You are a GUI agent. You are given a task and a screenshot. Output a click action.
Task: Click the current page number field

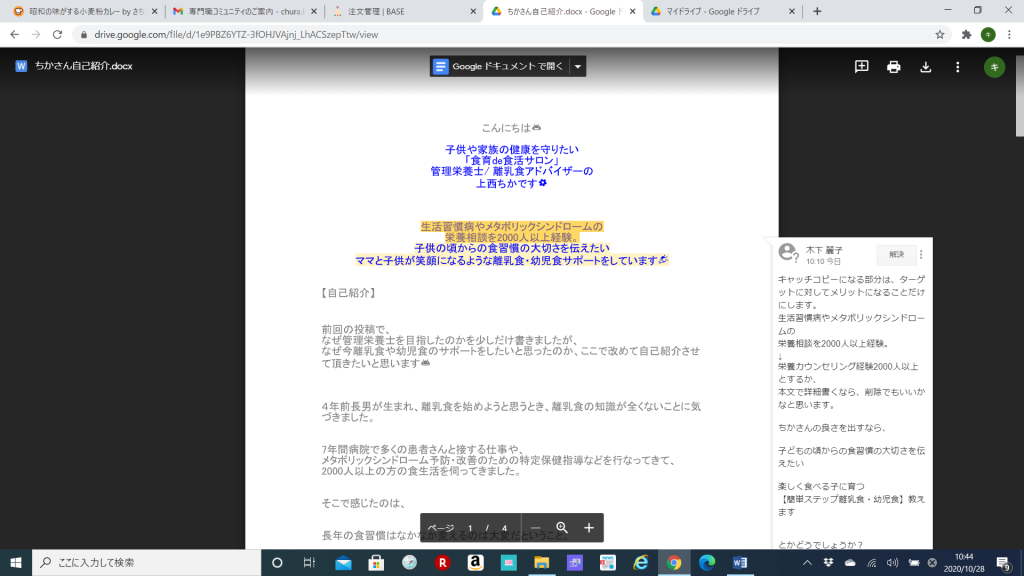(470, 528)
